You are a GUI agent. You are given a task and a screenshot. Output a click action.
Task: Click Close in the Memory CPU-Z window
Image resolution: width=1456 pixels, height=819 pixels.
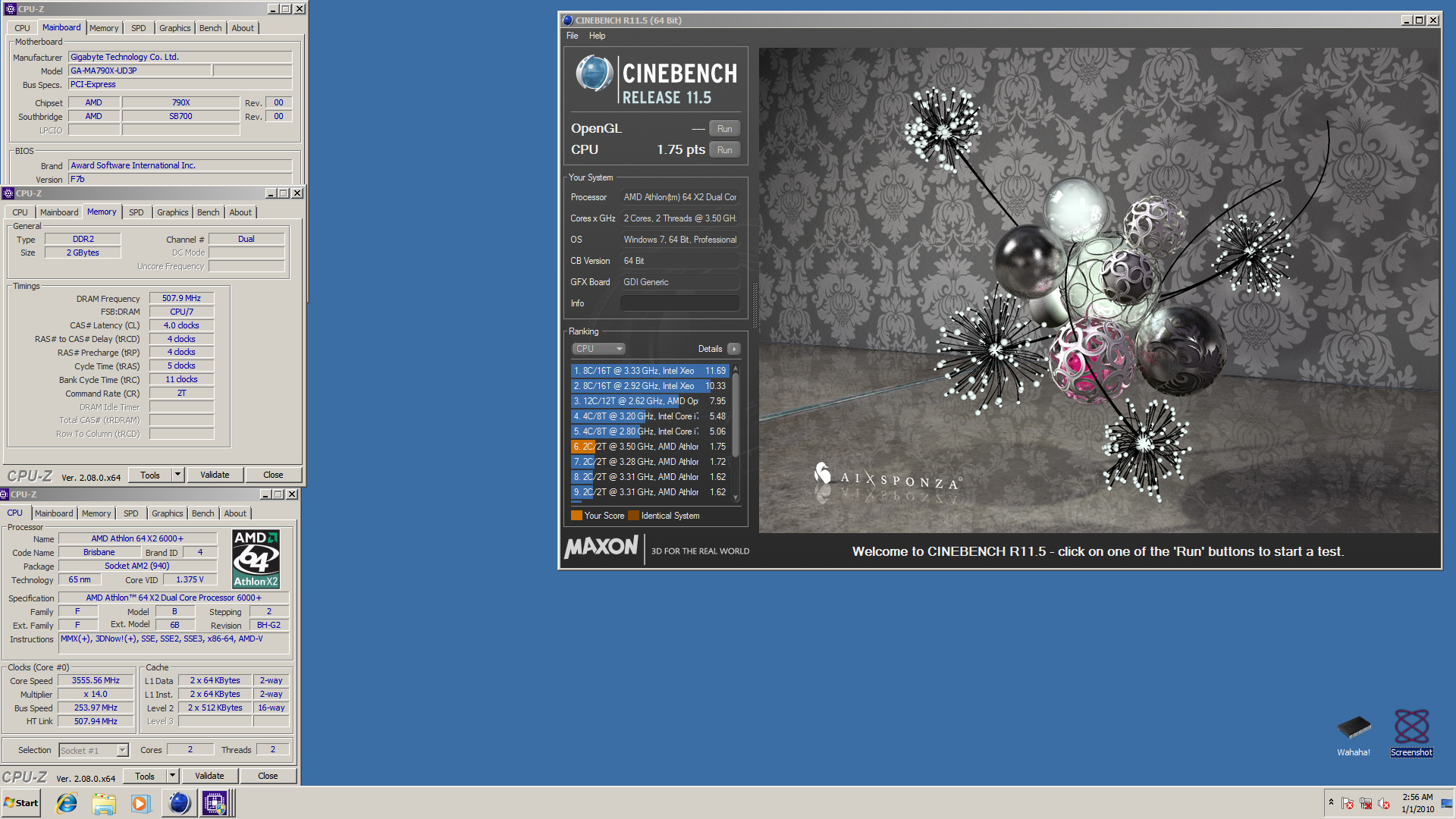[273, 475]
